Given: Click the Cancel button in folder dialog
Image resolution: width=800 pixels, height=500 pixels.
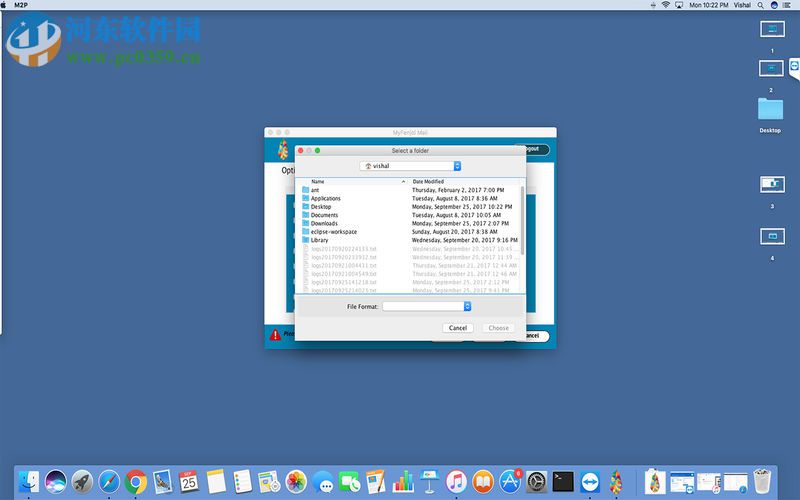Looking at the screenshot, I should tap(458, 328).
